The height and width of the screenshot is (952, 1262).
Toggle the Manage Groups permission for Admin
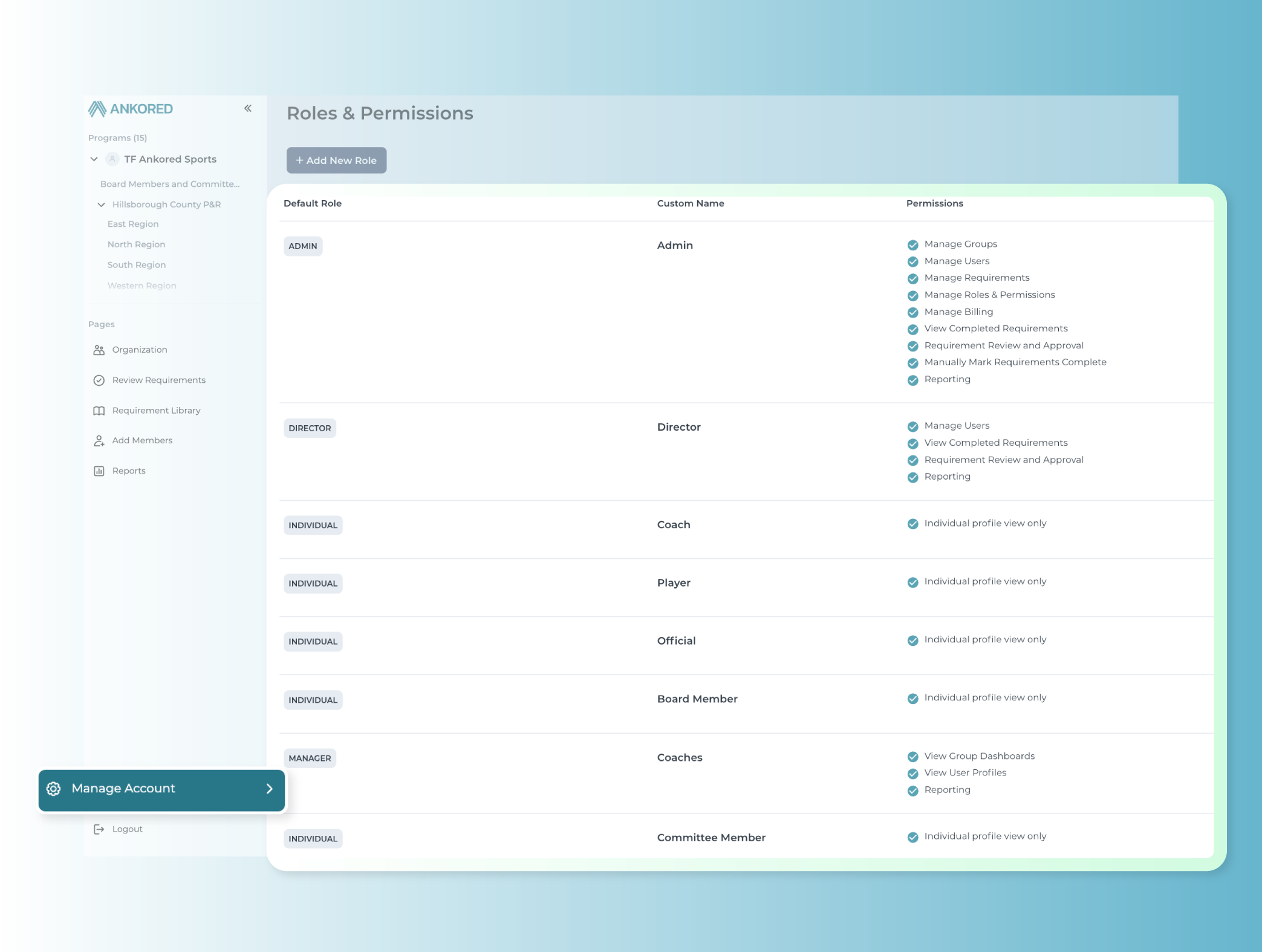[x=912, y=245]
